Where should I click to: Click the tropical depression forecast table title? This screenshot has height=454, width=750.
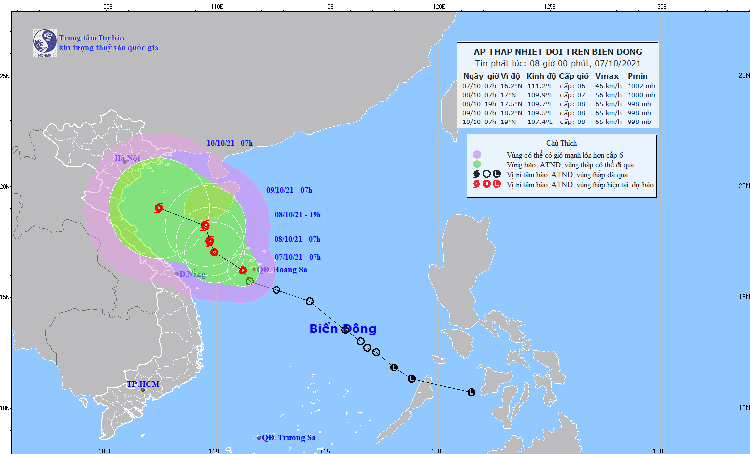tap(558, 52)
